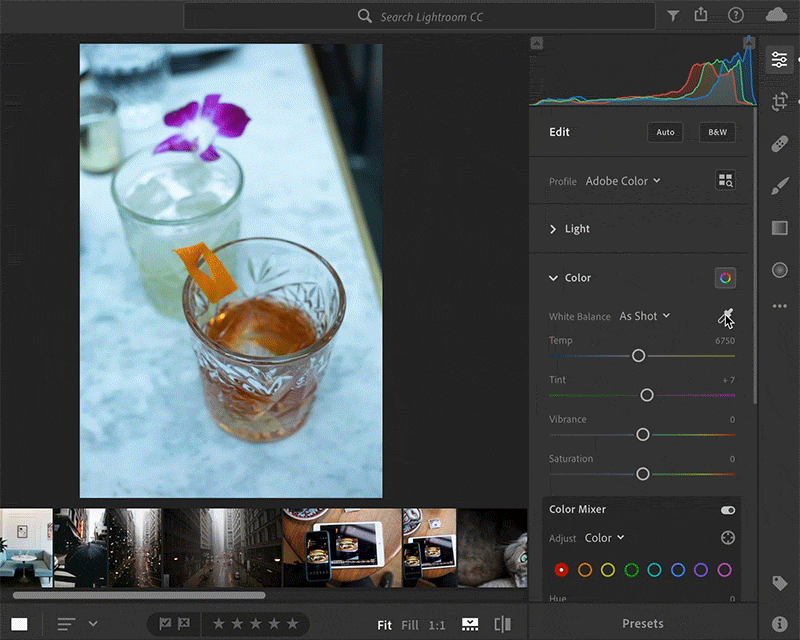This screenshot has width=800, height=640.
Task: Toggle the Color Mixer switch
Action: coord(728,510)
